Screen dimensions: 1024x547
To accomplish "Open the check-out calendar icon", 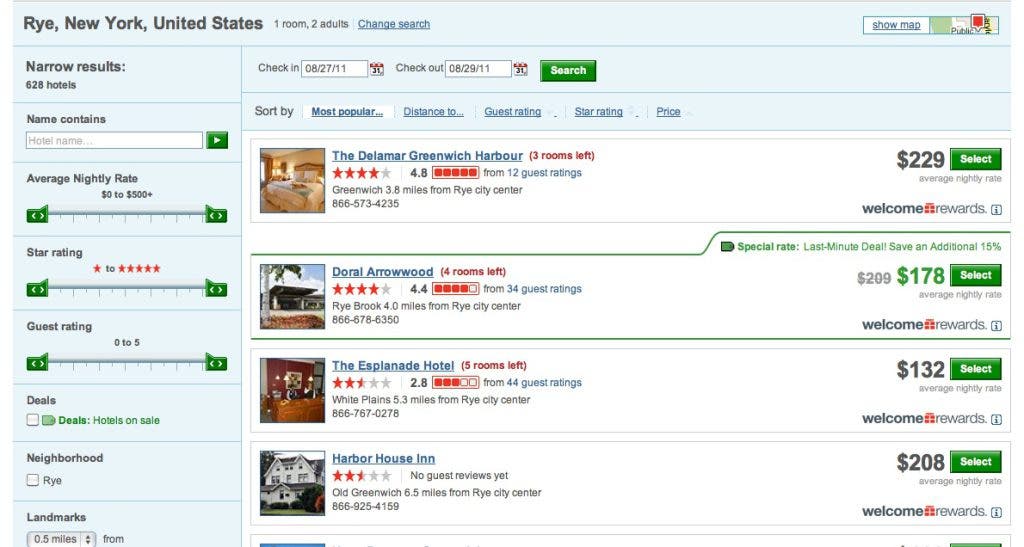I will [520, 69].
